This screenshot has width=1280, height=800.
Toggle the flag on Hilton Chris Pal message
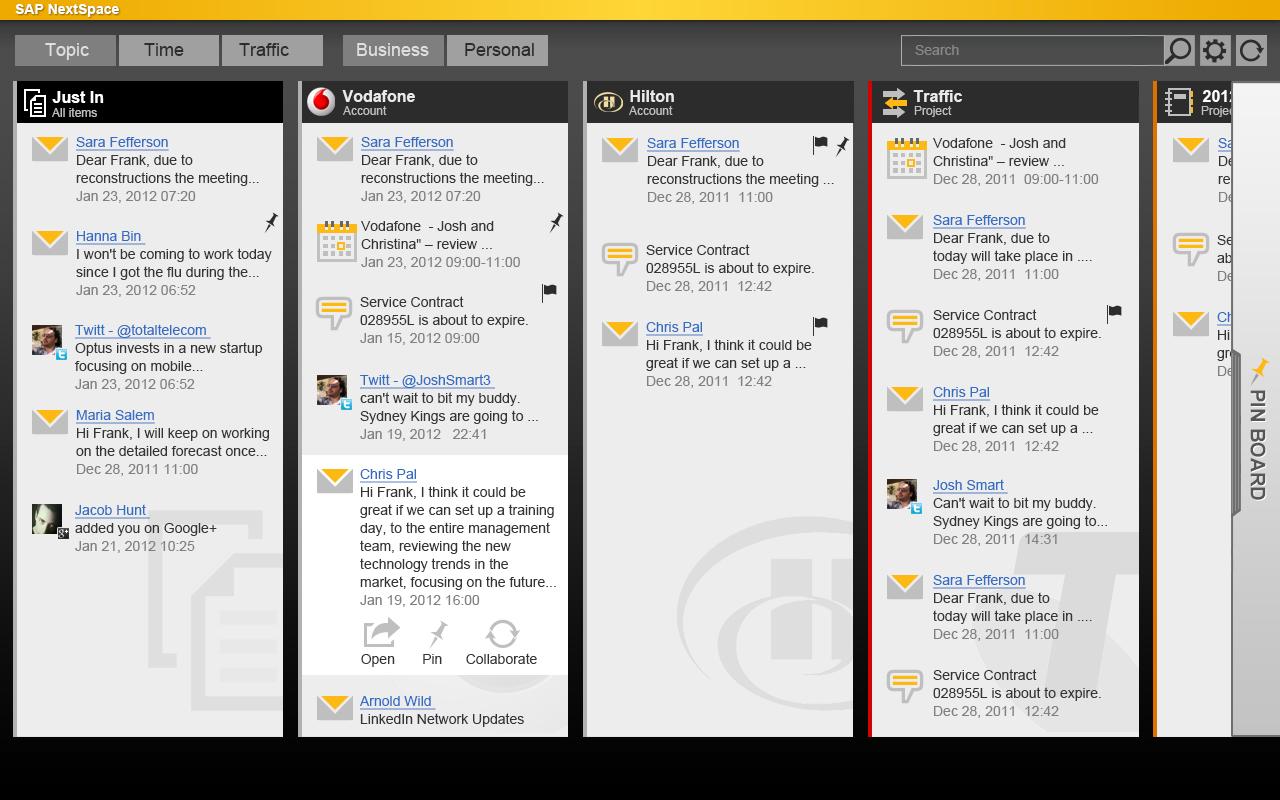coord(820,325)
